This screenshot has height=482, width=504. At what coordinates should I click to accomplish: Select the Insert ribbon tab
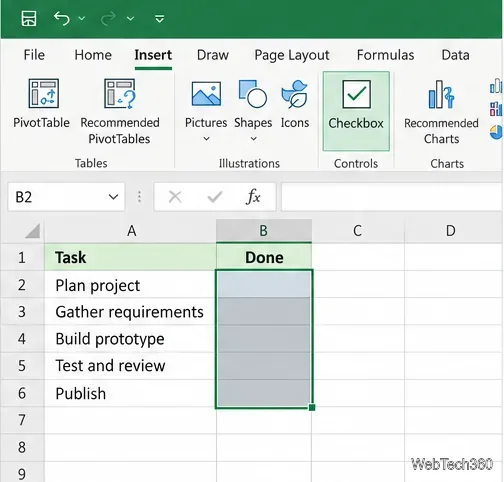point(153,55)
